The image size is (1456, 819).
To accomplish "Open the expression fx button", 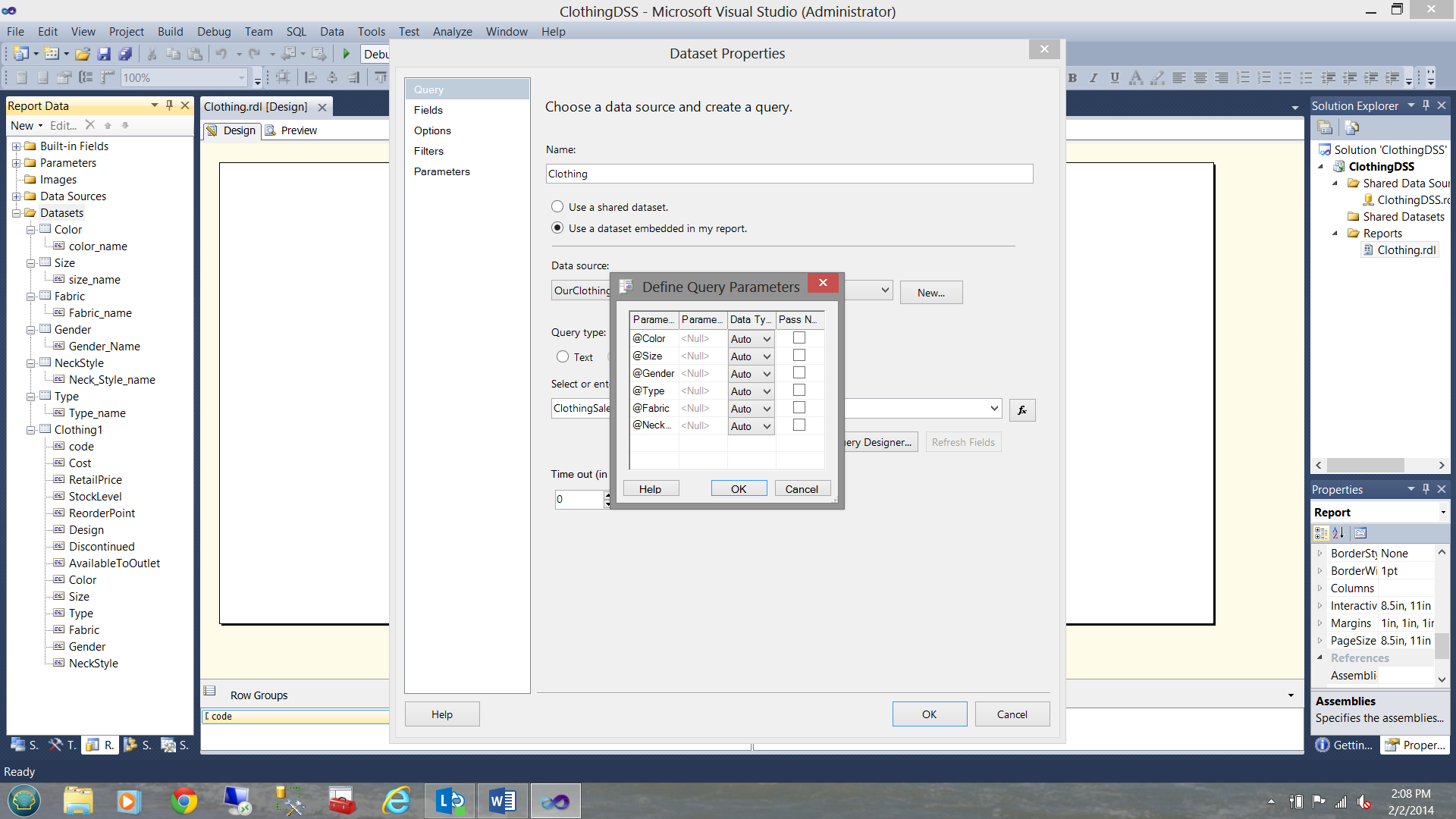I will 1022,410.
